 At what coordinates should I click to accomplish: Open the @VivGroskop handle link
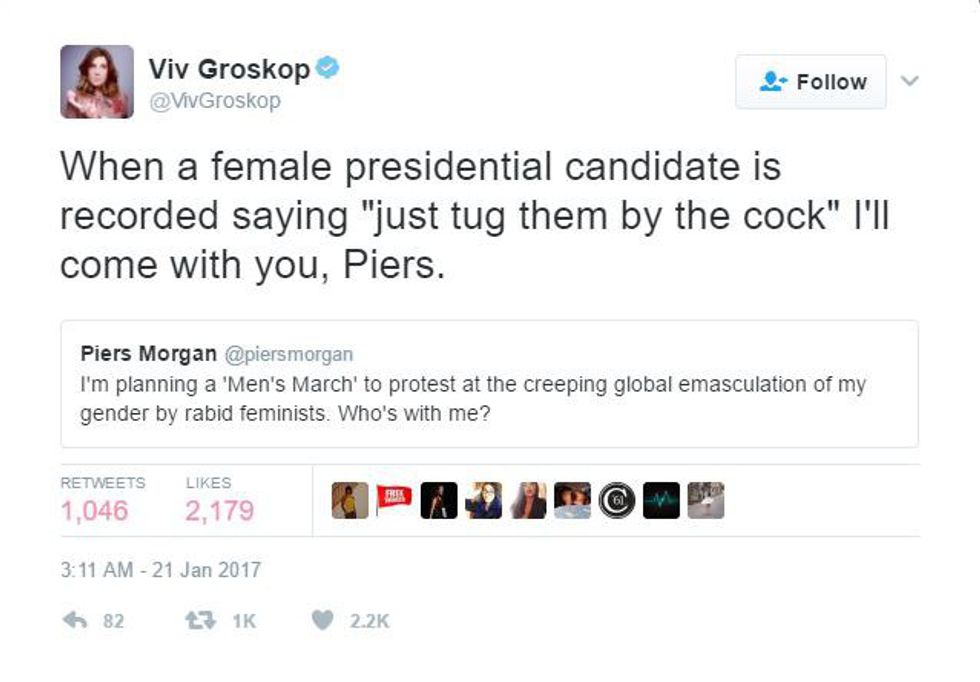tap(215, 101)
